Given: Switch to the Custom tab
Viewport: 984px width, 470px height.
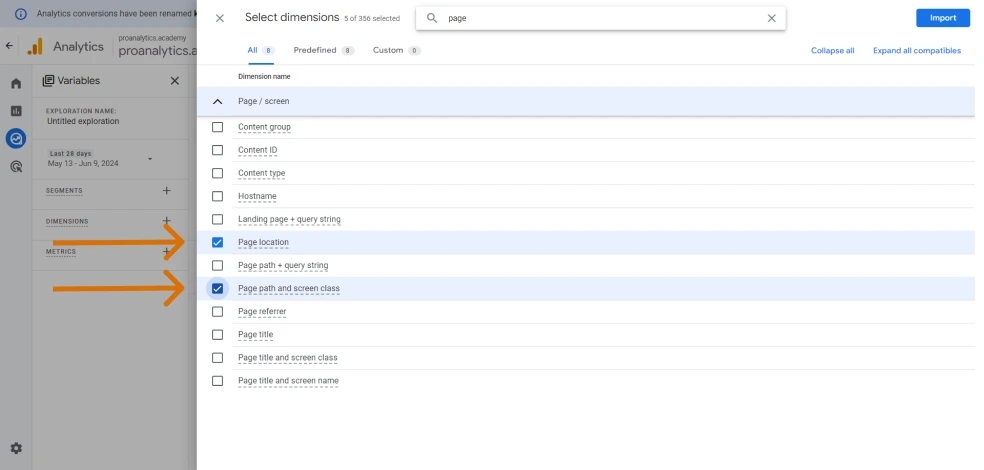Looking at the screenshot, I should (397, 50).
